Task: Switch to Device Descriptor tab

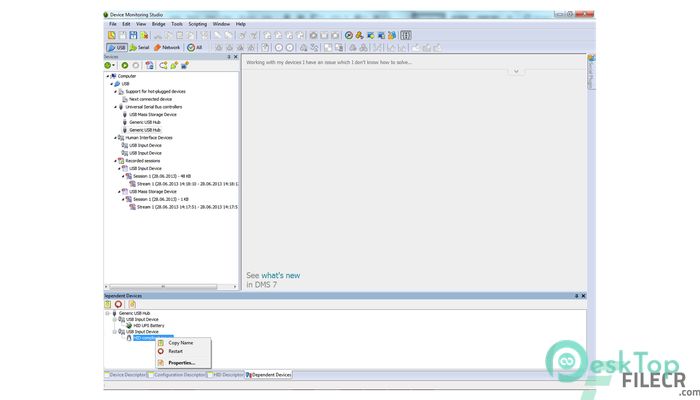Action: coord(125,375)
